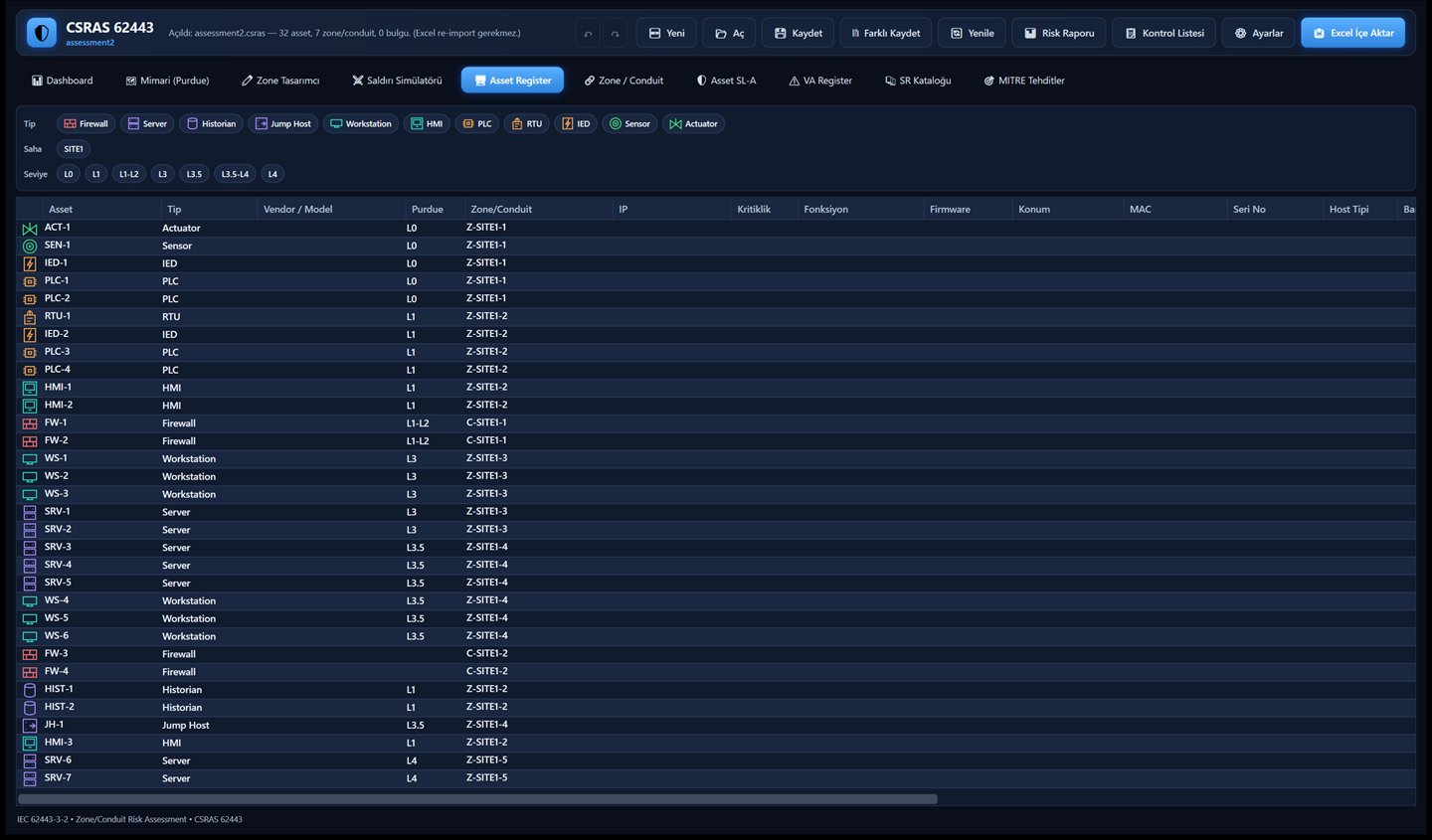This screenshot has width=1432, height=840.
Task: Open the Risk Raporu button
Action: click(1059, 33)
